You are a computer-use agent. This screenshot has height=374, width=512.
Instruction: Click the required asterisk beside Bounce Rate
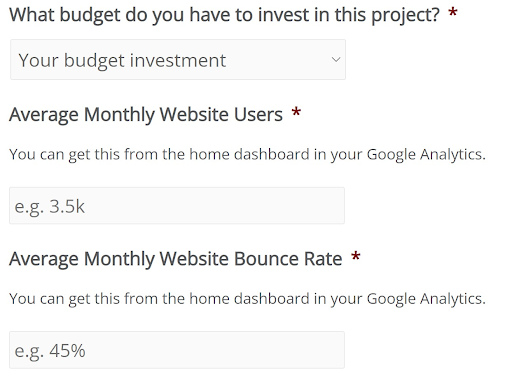click(x=356, y=256)
